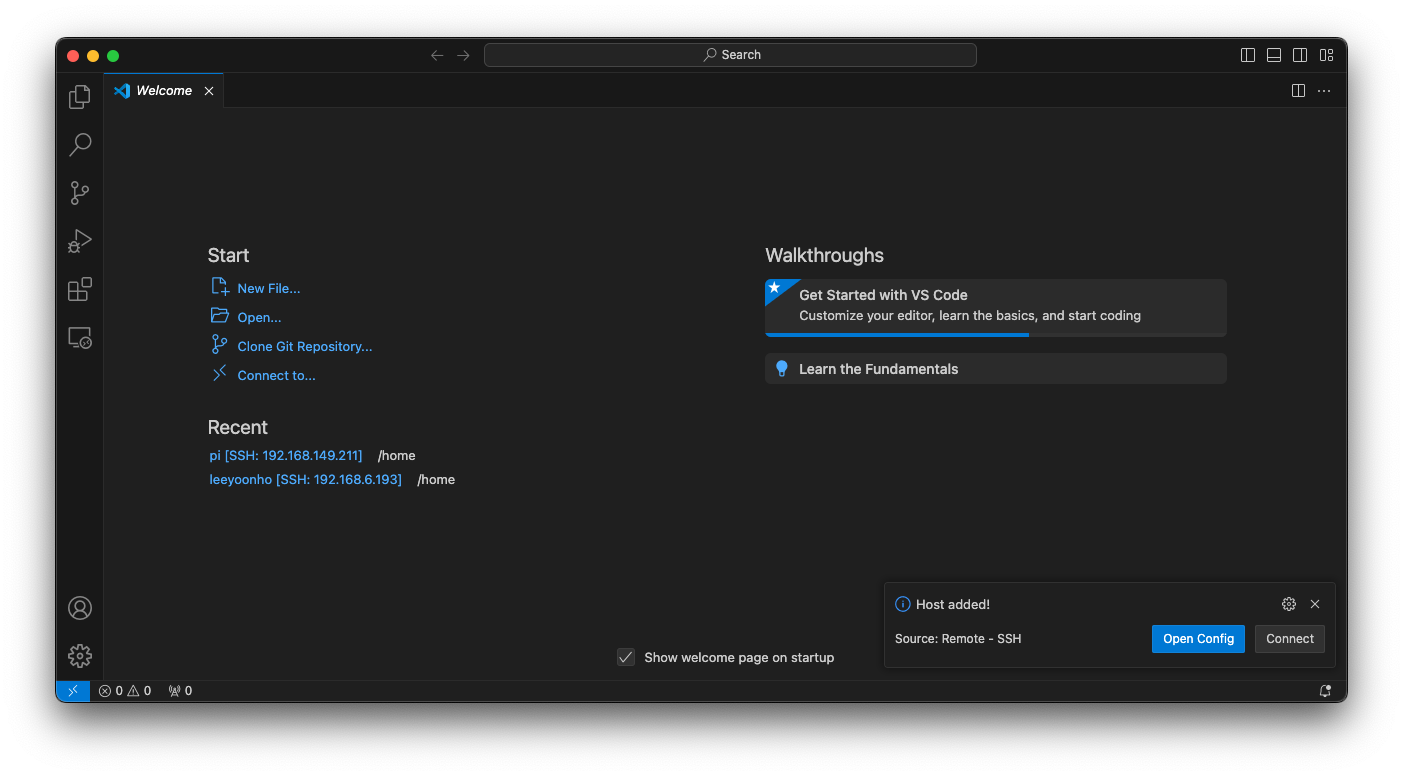
Task: Open the Accounts menu icon
Action: [x=80, y=608]
